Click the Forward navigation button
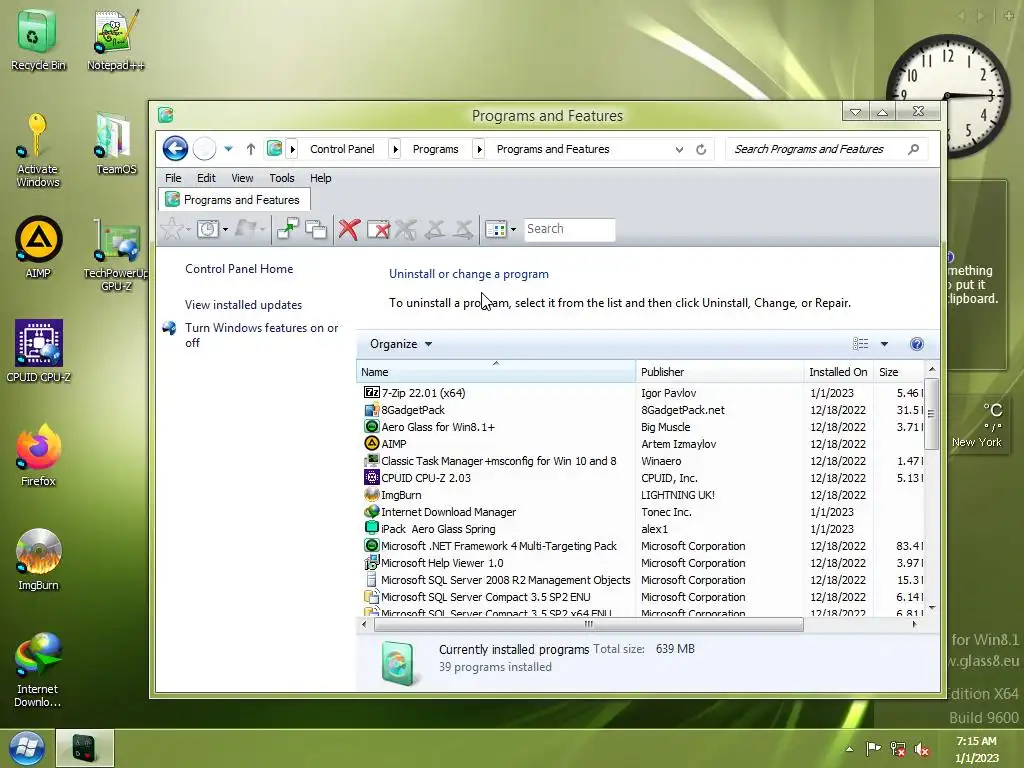 pos(204,149)
